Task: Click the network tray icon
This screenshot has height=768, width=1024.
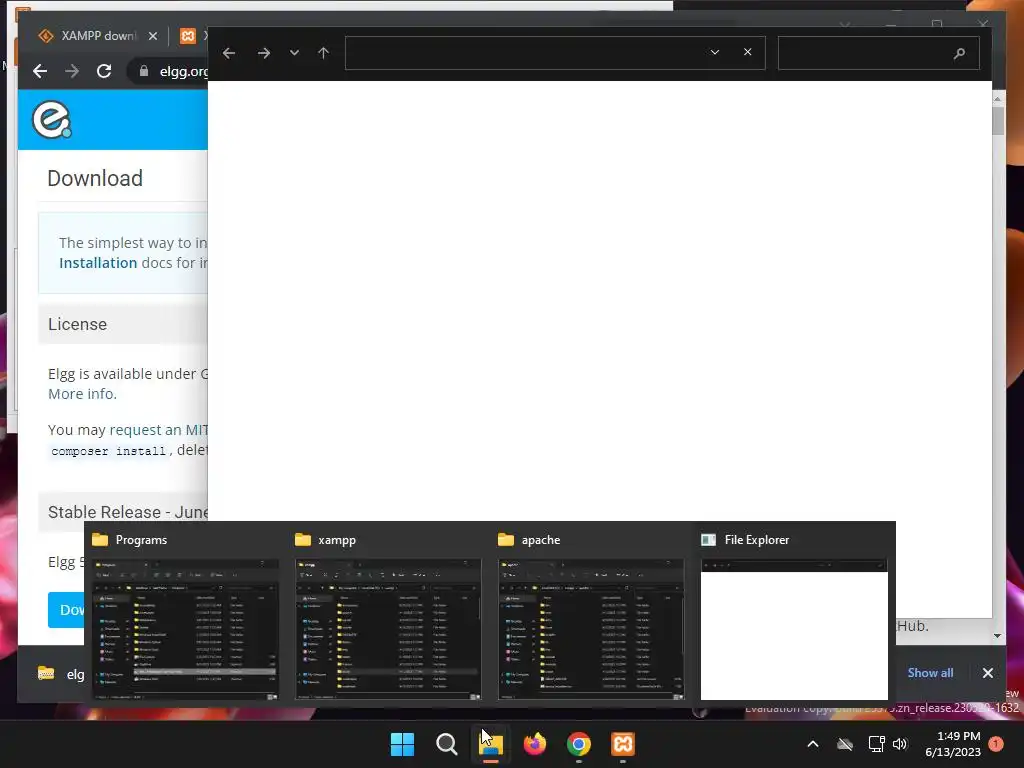Action: click(876, 744)
